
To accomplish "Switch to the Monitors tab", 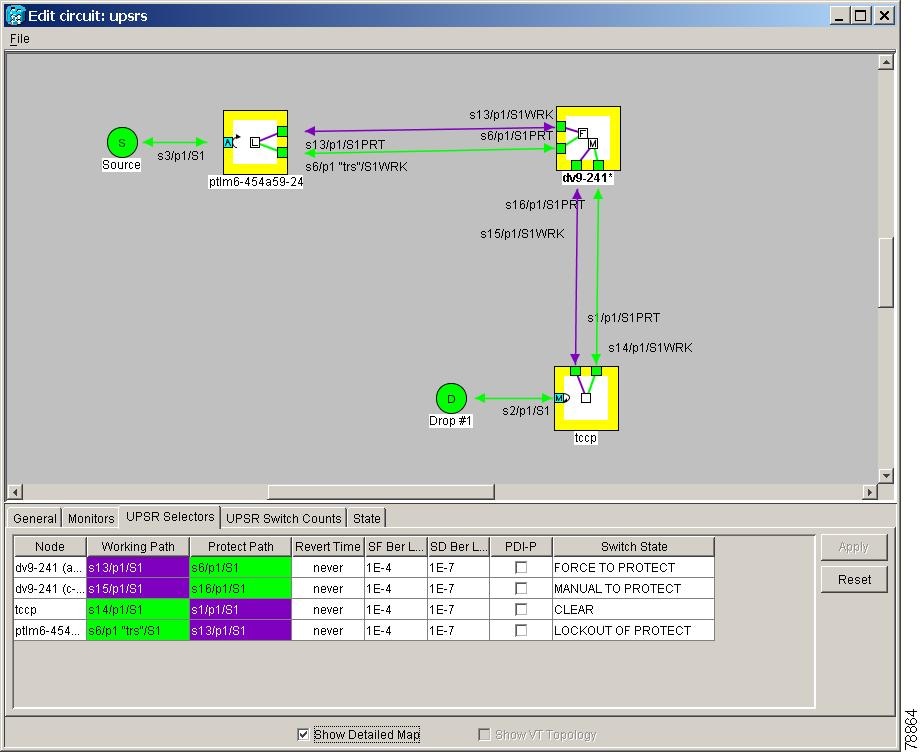I will pyautogui.click(x=91, y=518).
